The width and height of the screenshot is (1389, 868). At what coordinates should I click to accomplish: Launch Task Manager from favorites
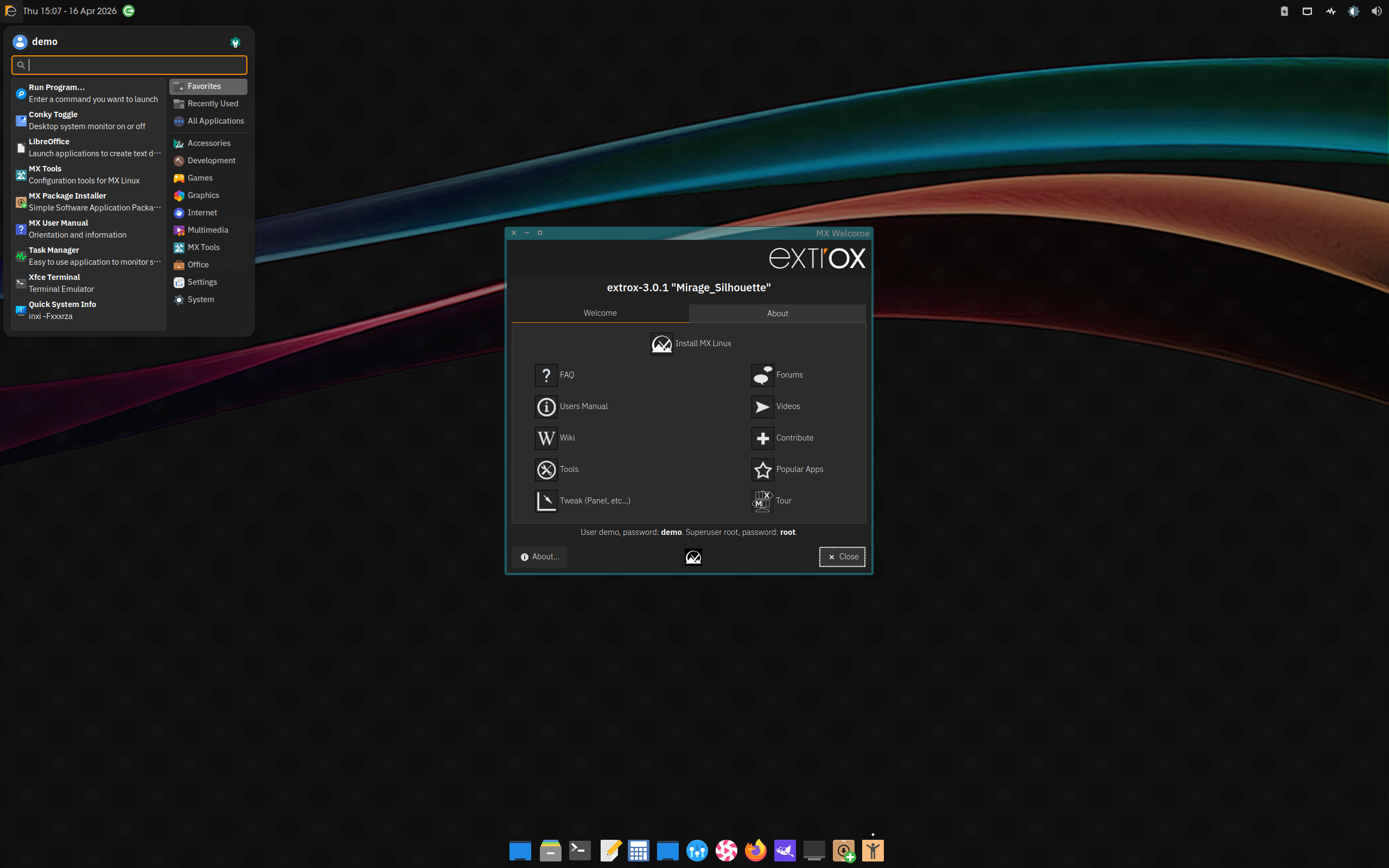(88, 256)
